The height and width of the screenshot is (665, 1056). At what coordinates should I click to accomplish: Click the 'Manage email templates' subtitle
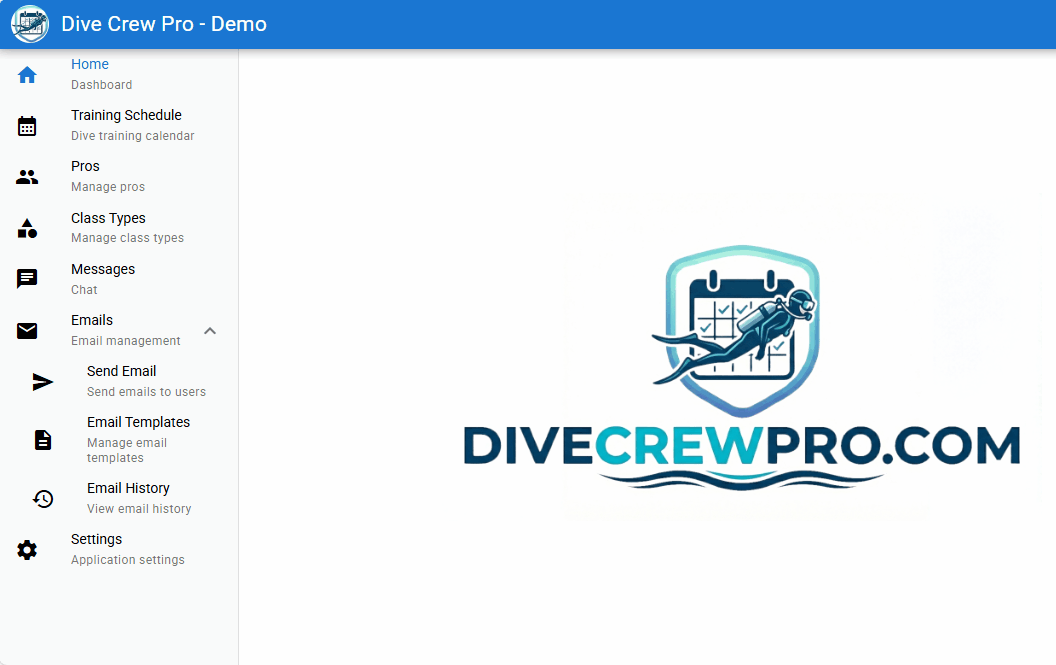coord(127,450)
